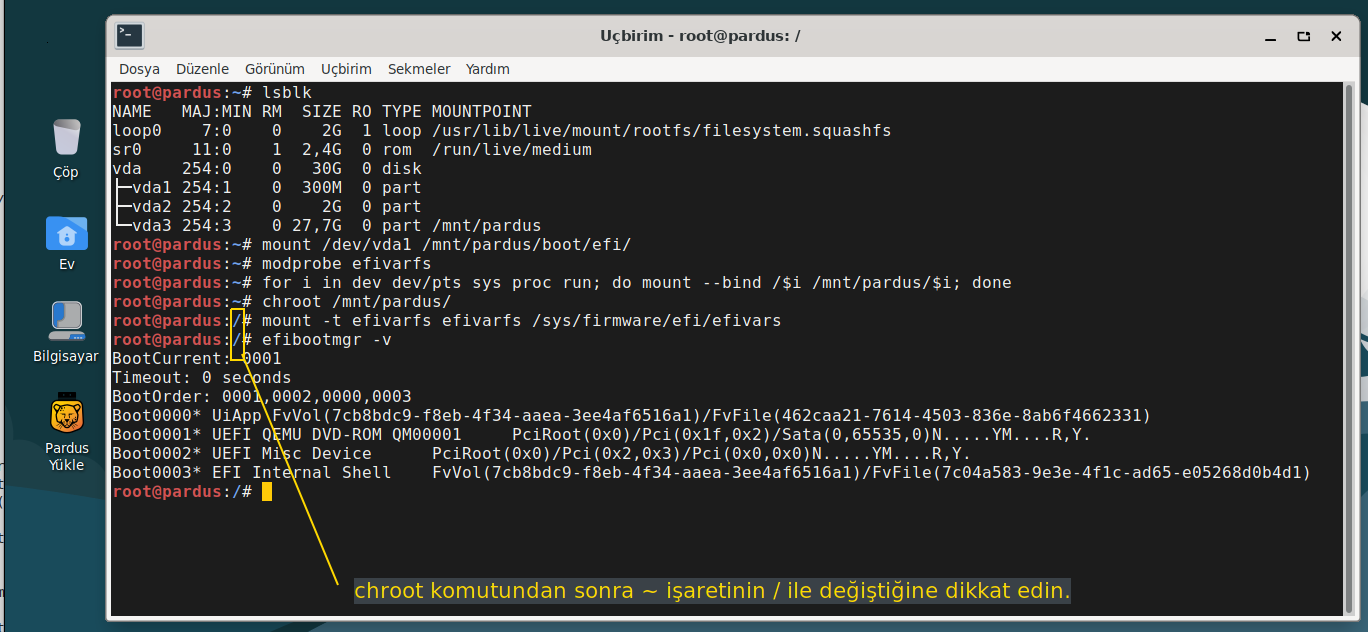Viewport: 1368px width, 632px height.
Task: Click the 'sr0' device row
Action: click(x=352, y=149)
